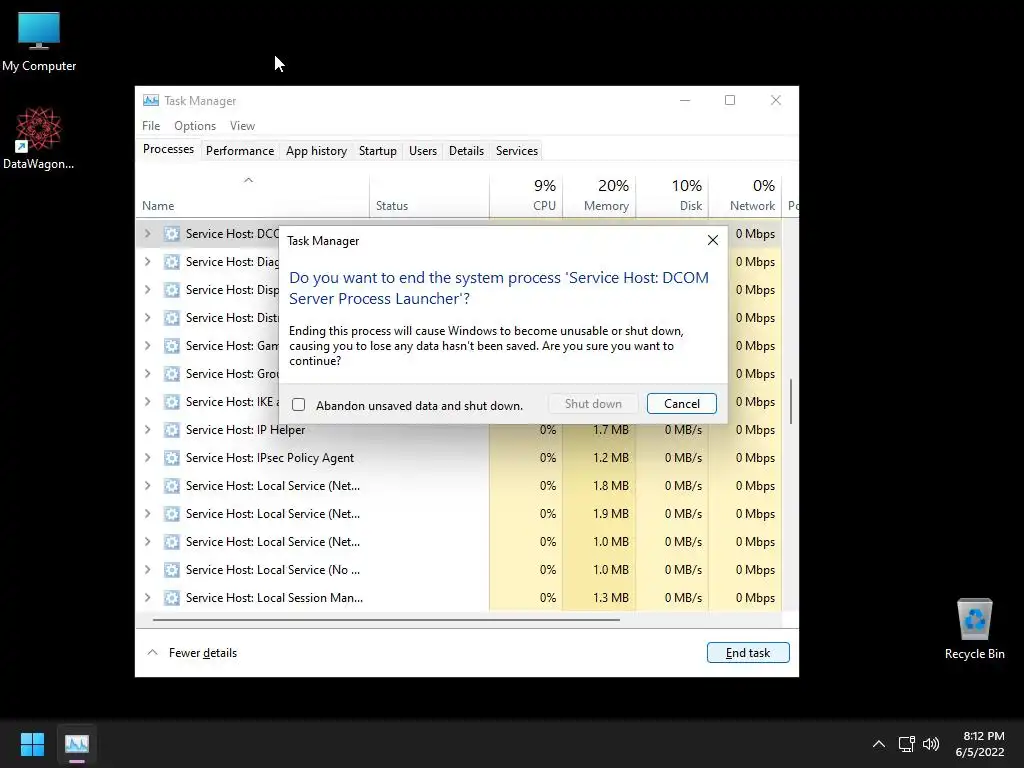
Task: Click gear icon of Service Host: IP Helper
Action: [x=172, y=430]
